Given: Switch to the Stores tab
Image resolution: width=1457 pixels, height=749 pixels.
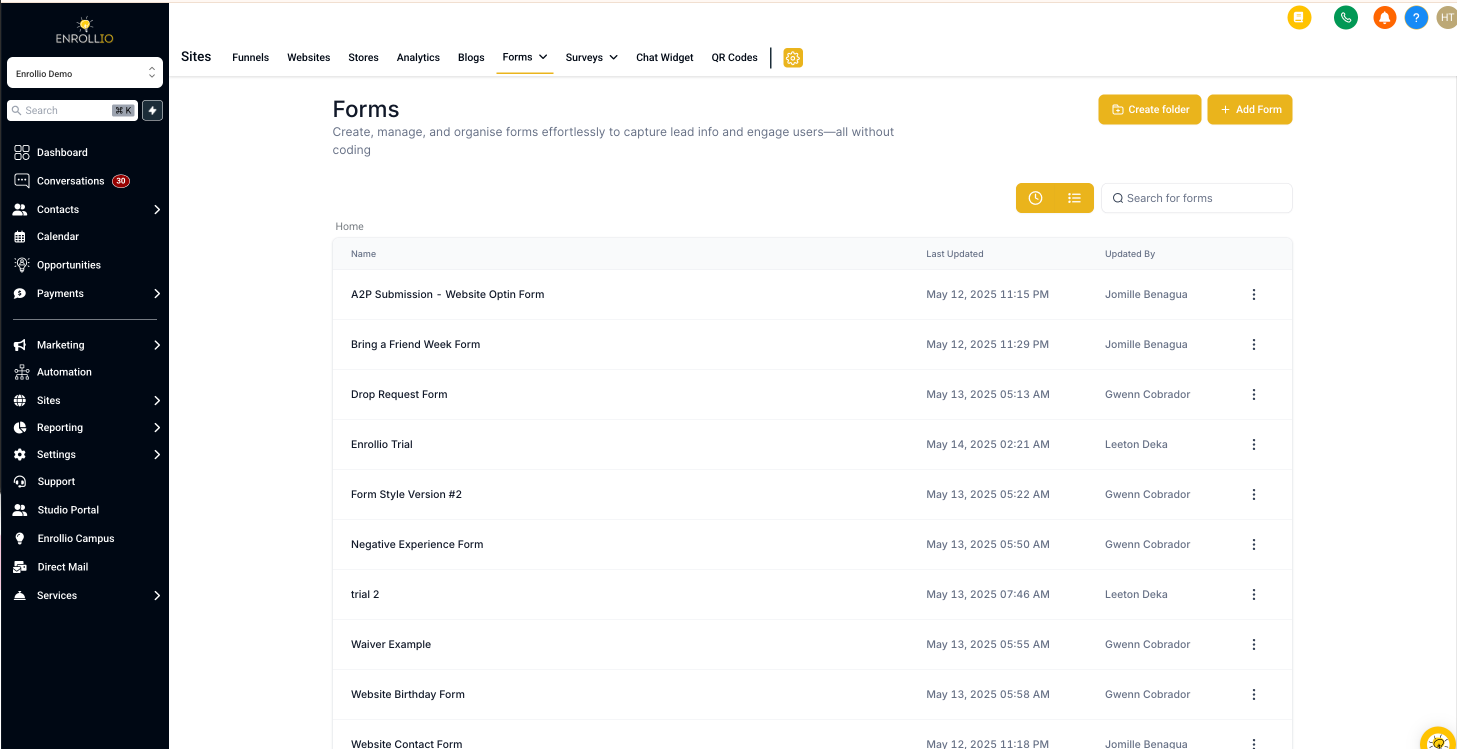Looking at the screenshot, I should coord(363,57).
